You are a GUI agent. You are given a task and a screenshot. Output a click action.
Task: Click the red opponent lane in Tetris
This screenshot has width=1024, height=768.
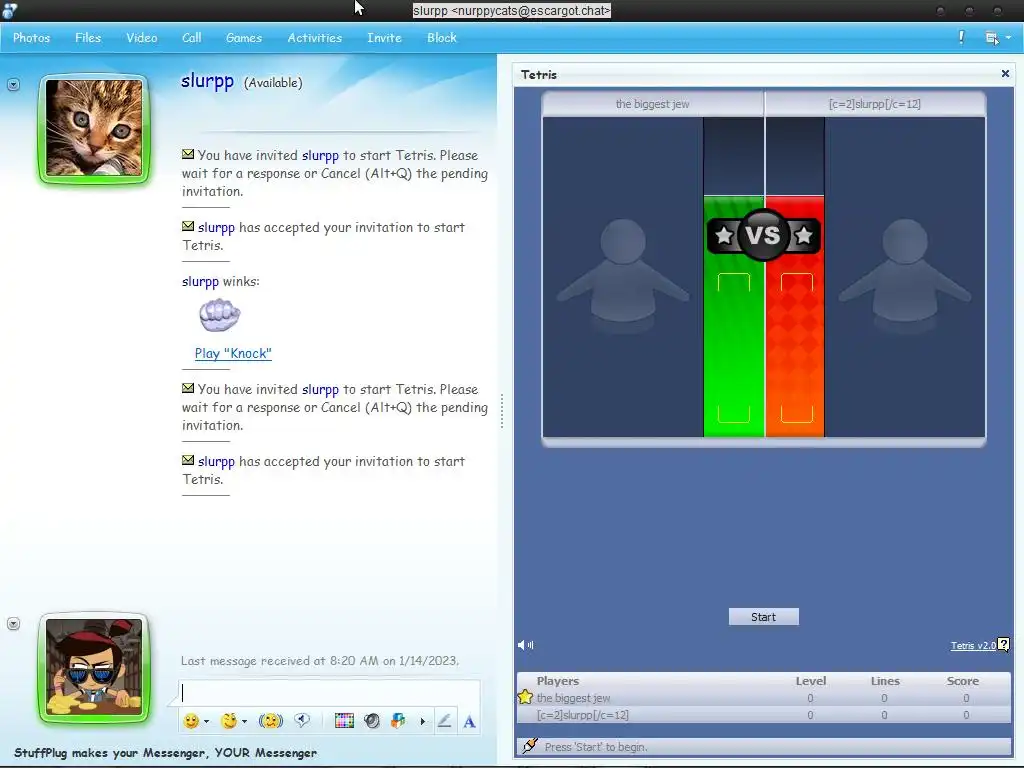[795, 316]
